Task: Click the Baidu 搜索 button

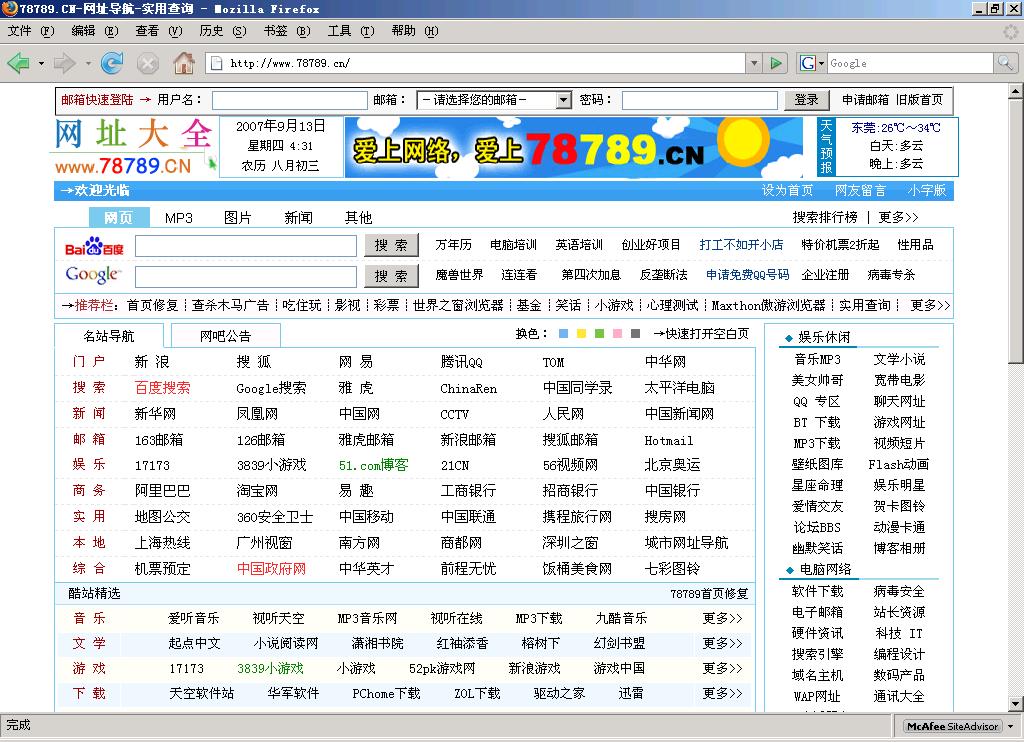Action: coord(391,246)
